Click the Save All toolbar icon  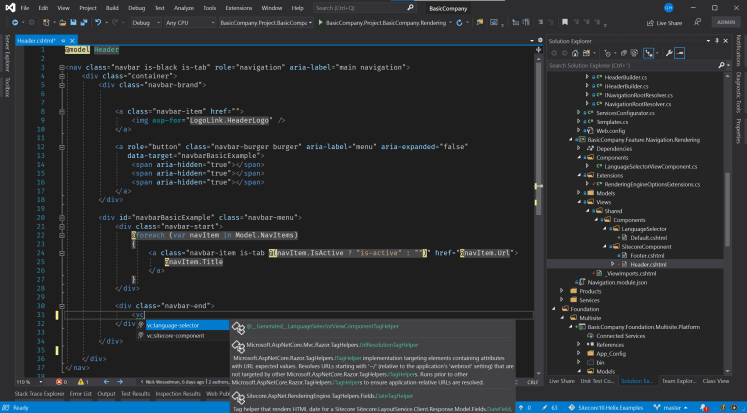82,21
